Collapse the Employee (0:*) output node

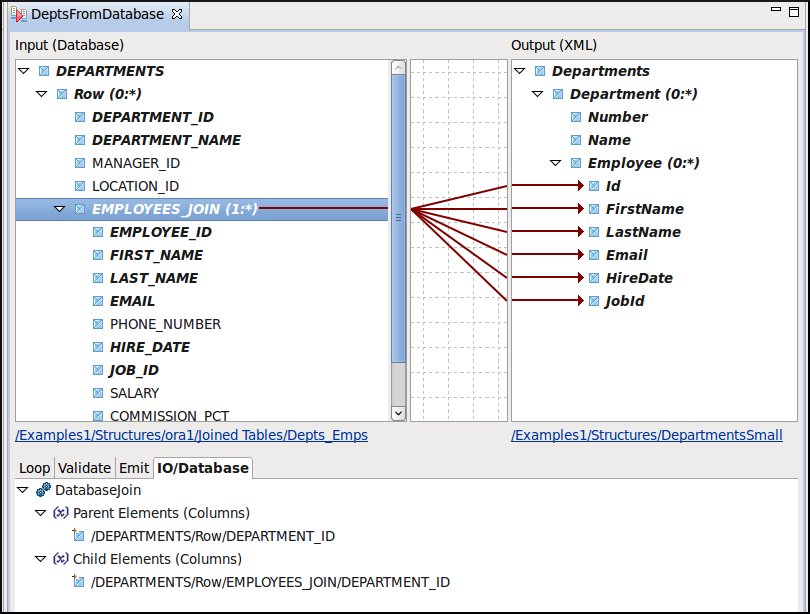[556, 163]
